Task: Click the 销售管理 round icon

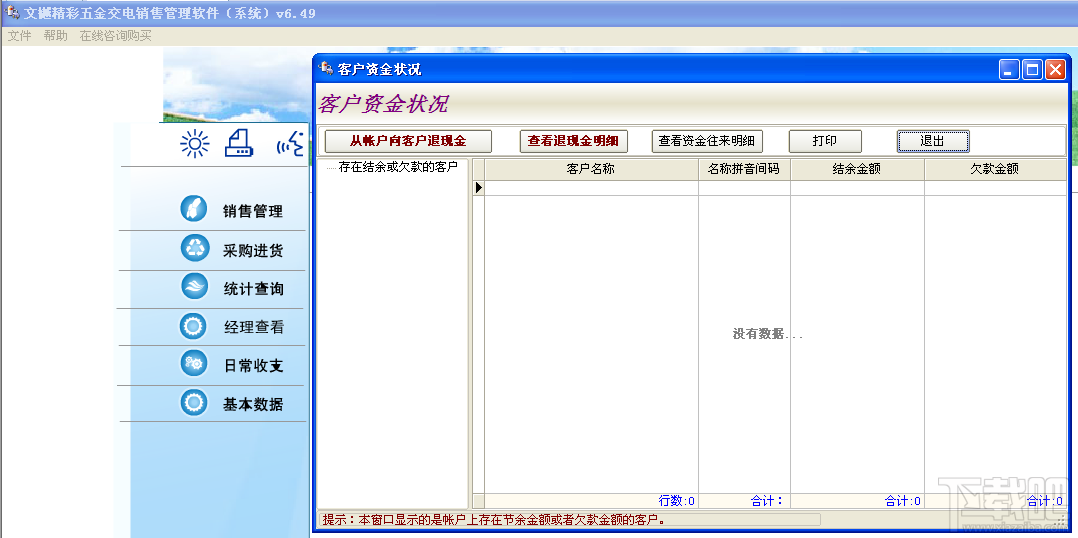Action: 194,208
